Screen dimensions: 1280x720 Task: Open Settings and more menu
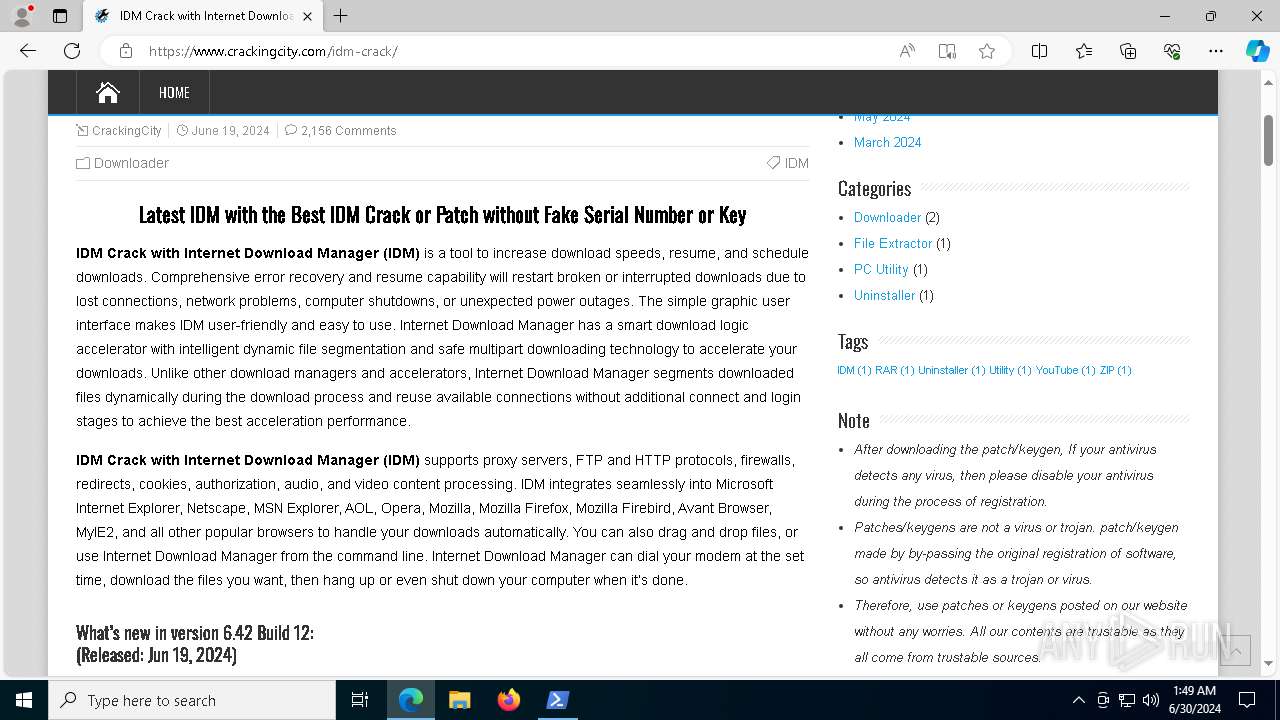[x=1216, y=51]
